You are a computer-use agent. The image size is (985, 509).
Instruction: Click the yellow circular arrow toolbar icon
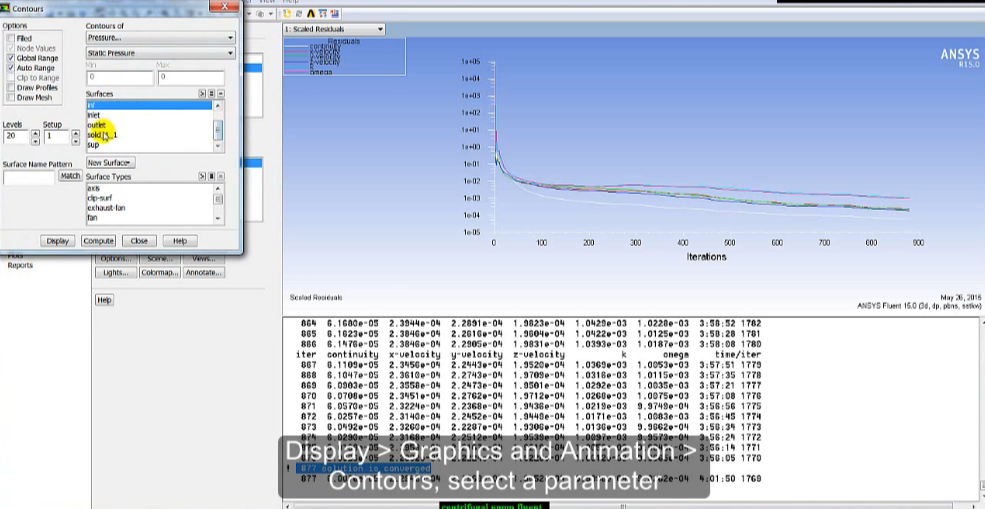[x=288, y=13]
